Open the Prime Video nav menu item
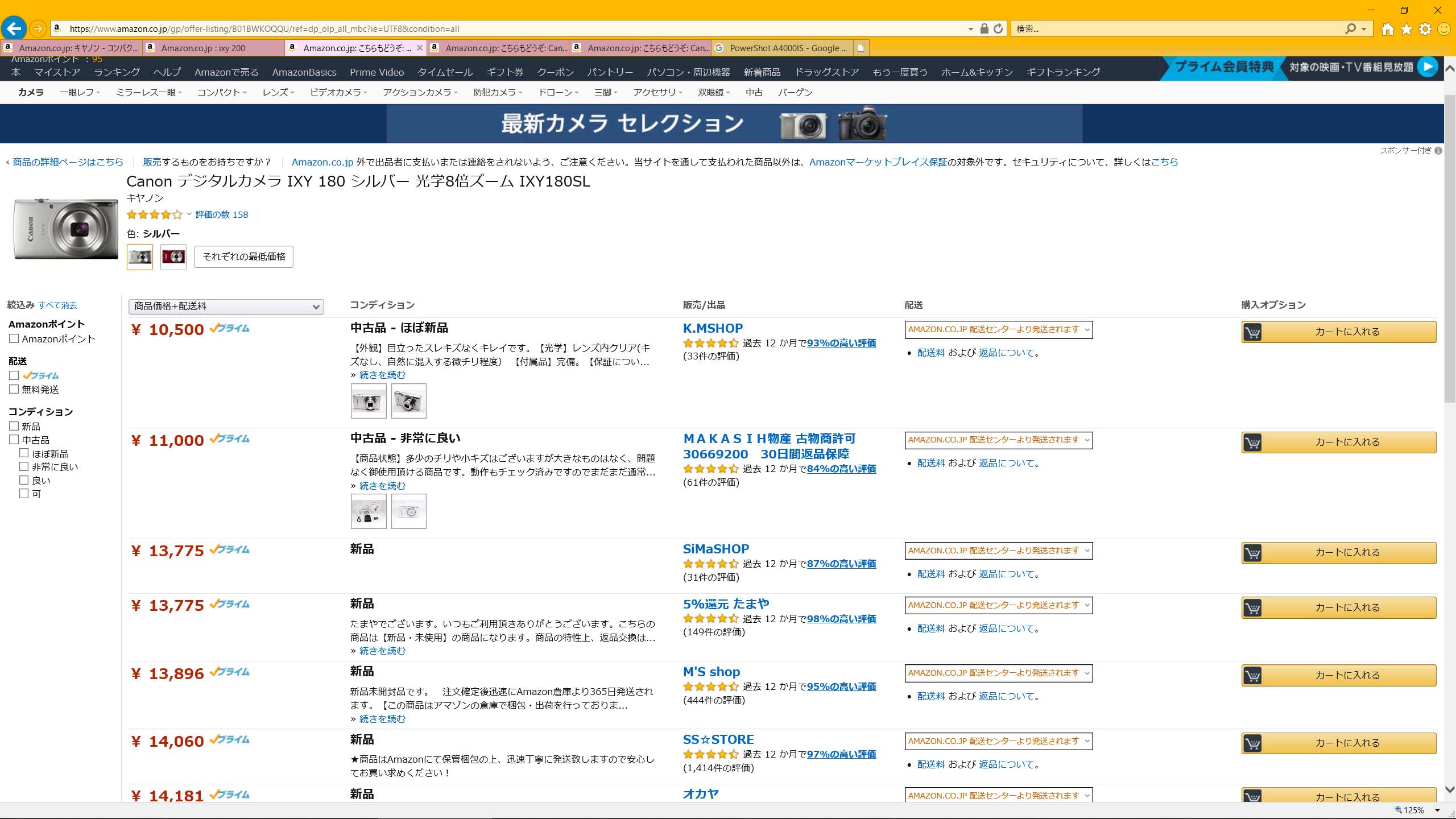The width and height of the screenshot is (1456, 819). [x=377, y=72]
